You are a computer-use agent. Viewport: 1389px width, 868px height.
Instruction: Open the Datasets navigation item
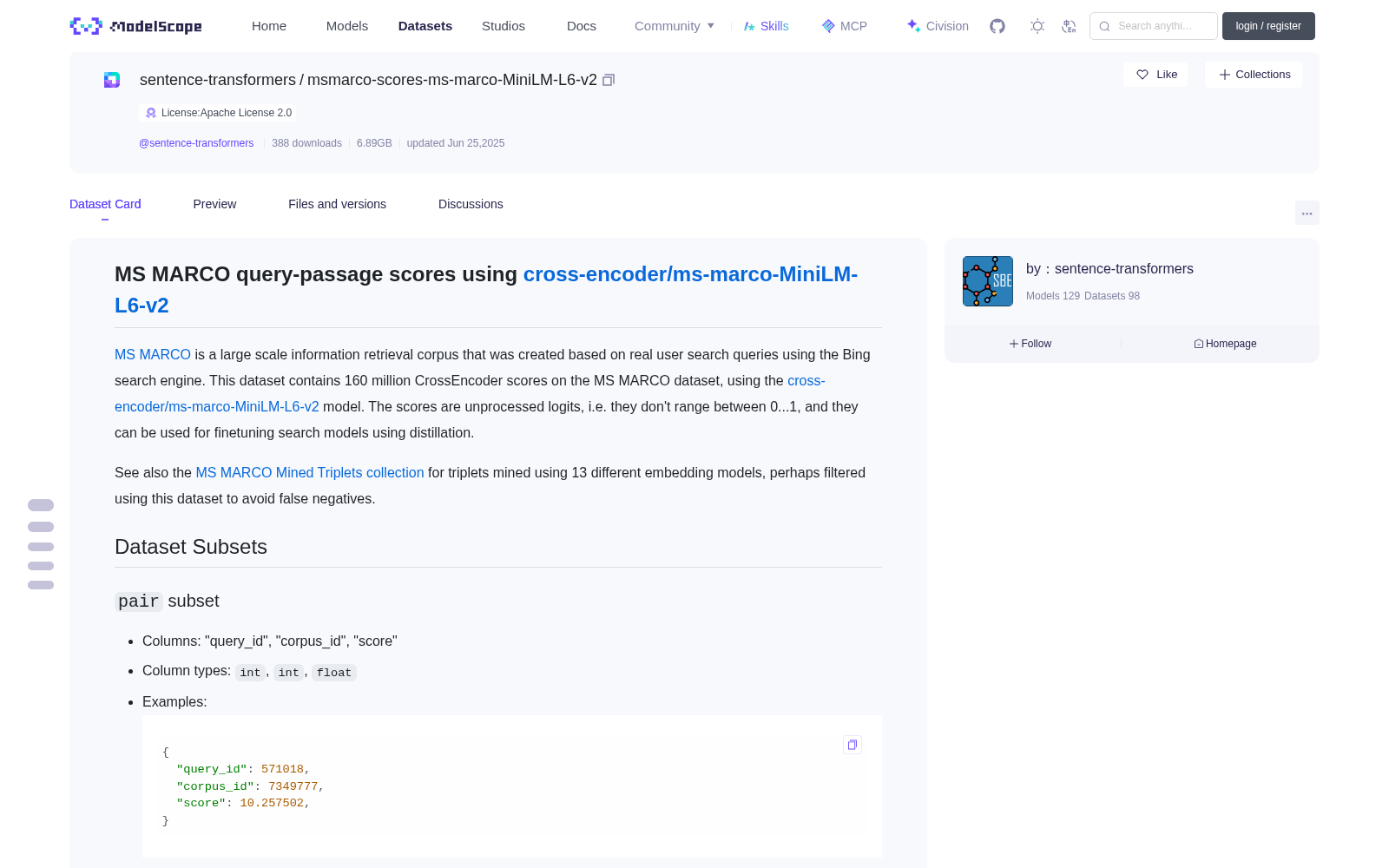coord(425,26)
